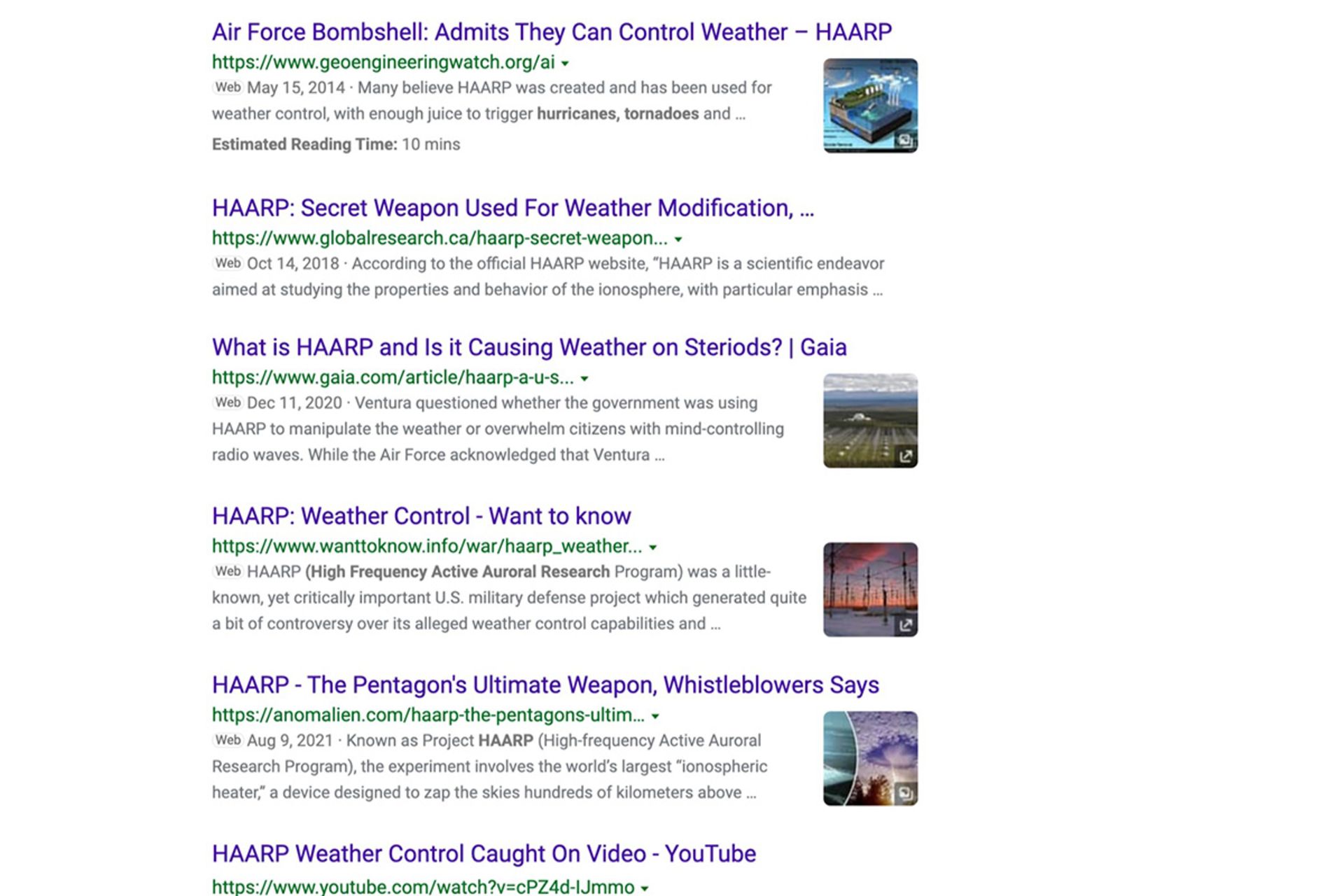
Task: Open 'HAARP Weather Control Caught On Video' YouTube link
Action: click(484, 853)
